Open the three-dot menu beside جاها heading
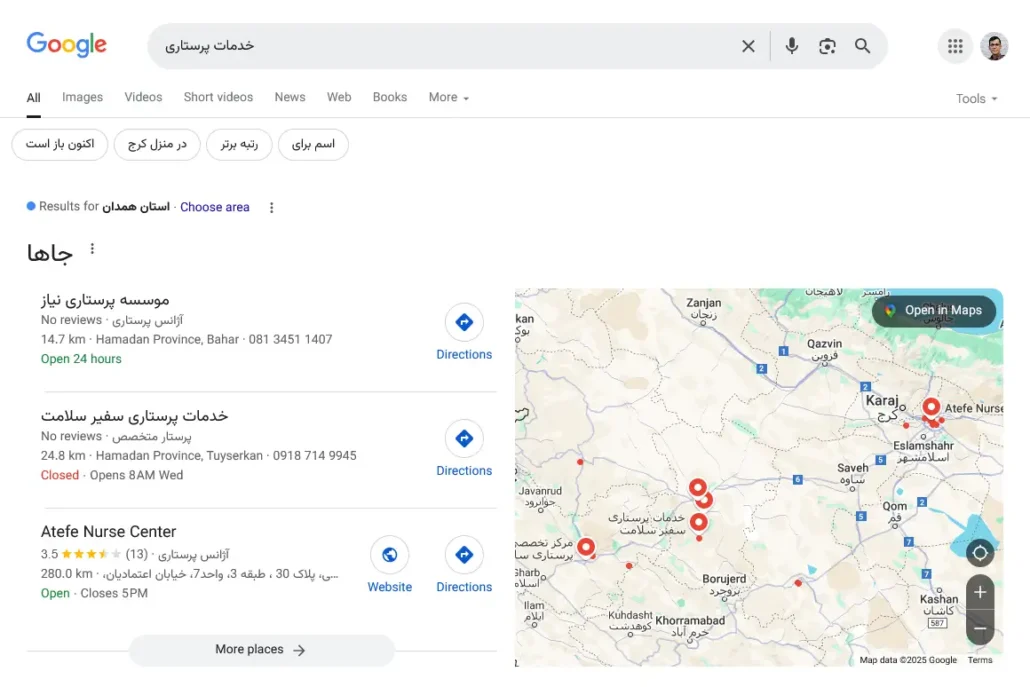The image size is (1030, 687). click(x=92, y=249)
